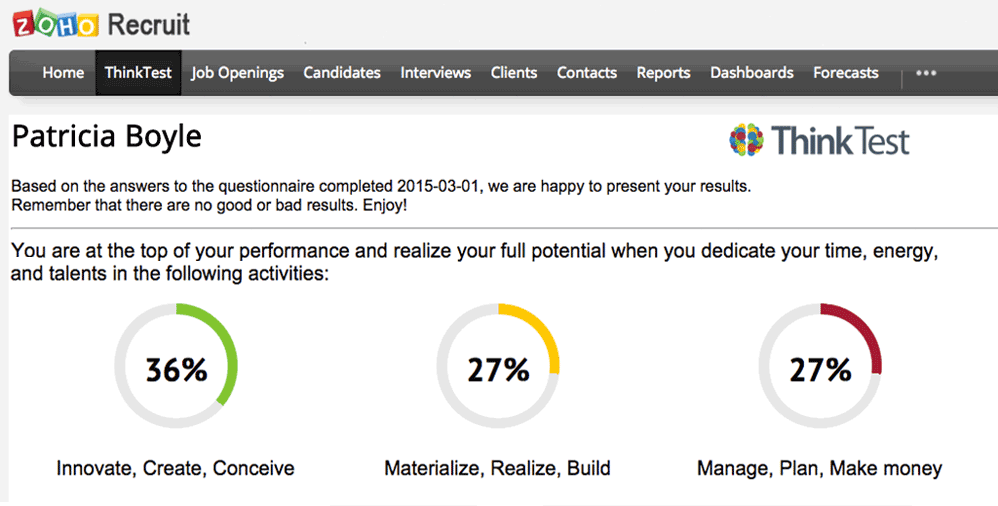Click the Manage, Plan, Make money label
998x506 pixels.
820,468
